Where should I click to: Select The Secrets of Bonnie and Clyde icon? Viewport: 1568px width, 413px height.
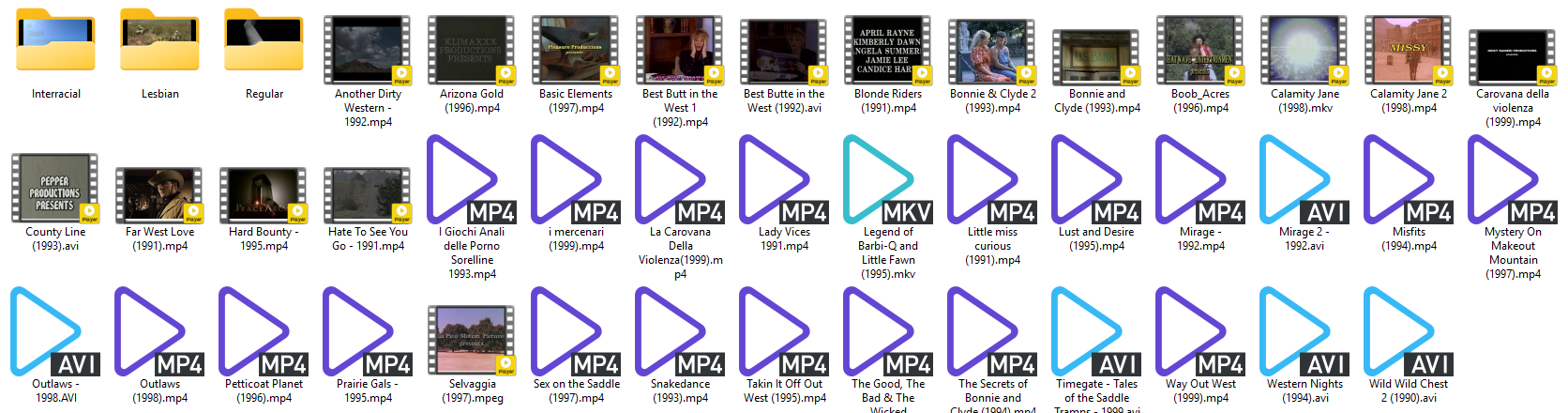(992, 331)
